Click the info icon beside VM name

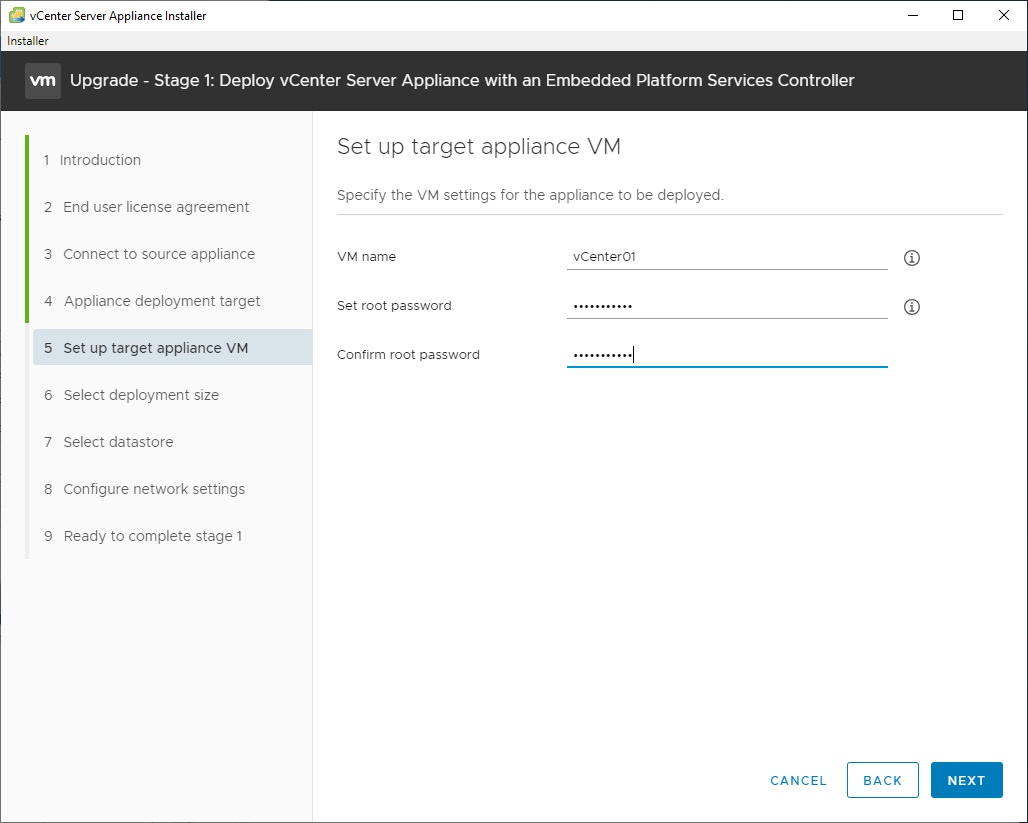coord(911,258)
